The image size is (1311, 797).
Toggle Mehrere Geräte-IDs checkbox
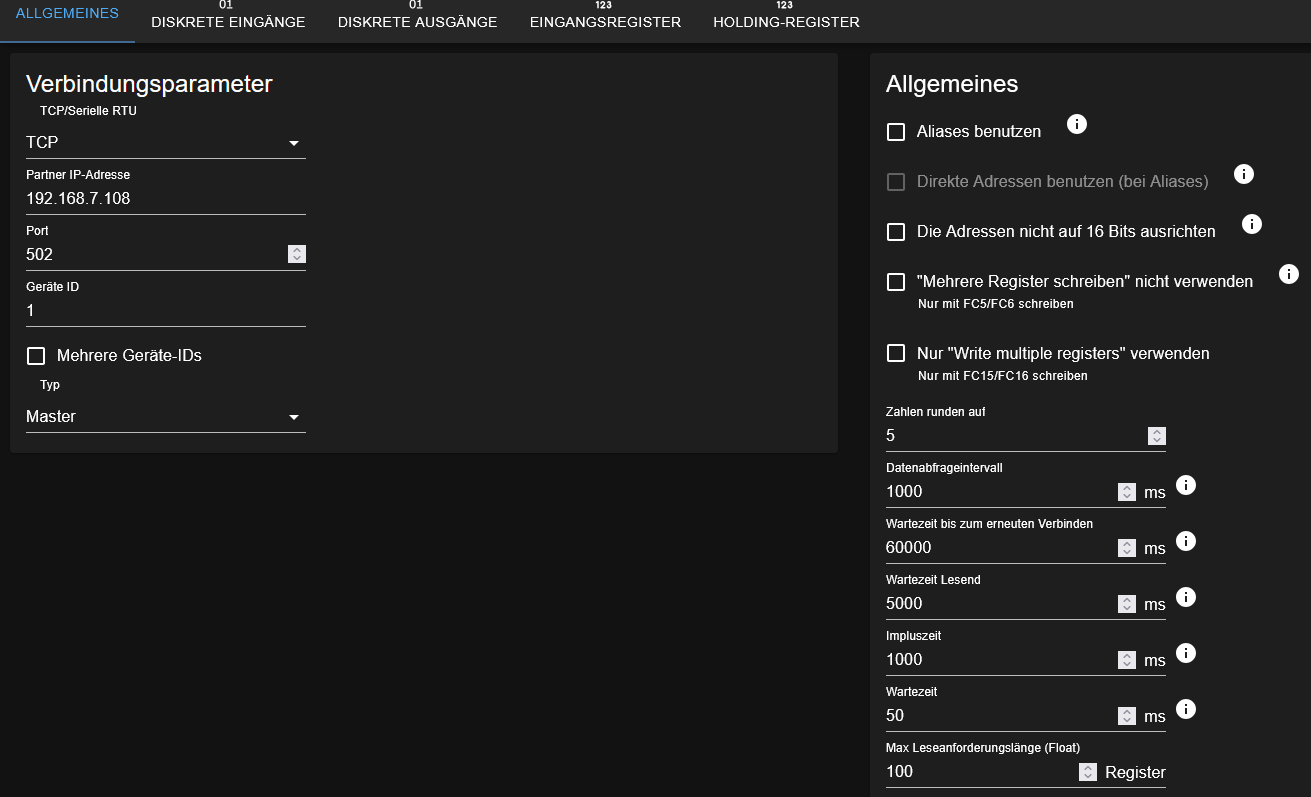coord(36,356)
